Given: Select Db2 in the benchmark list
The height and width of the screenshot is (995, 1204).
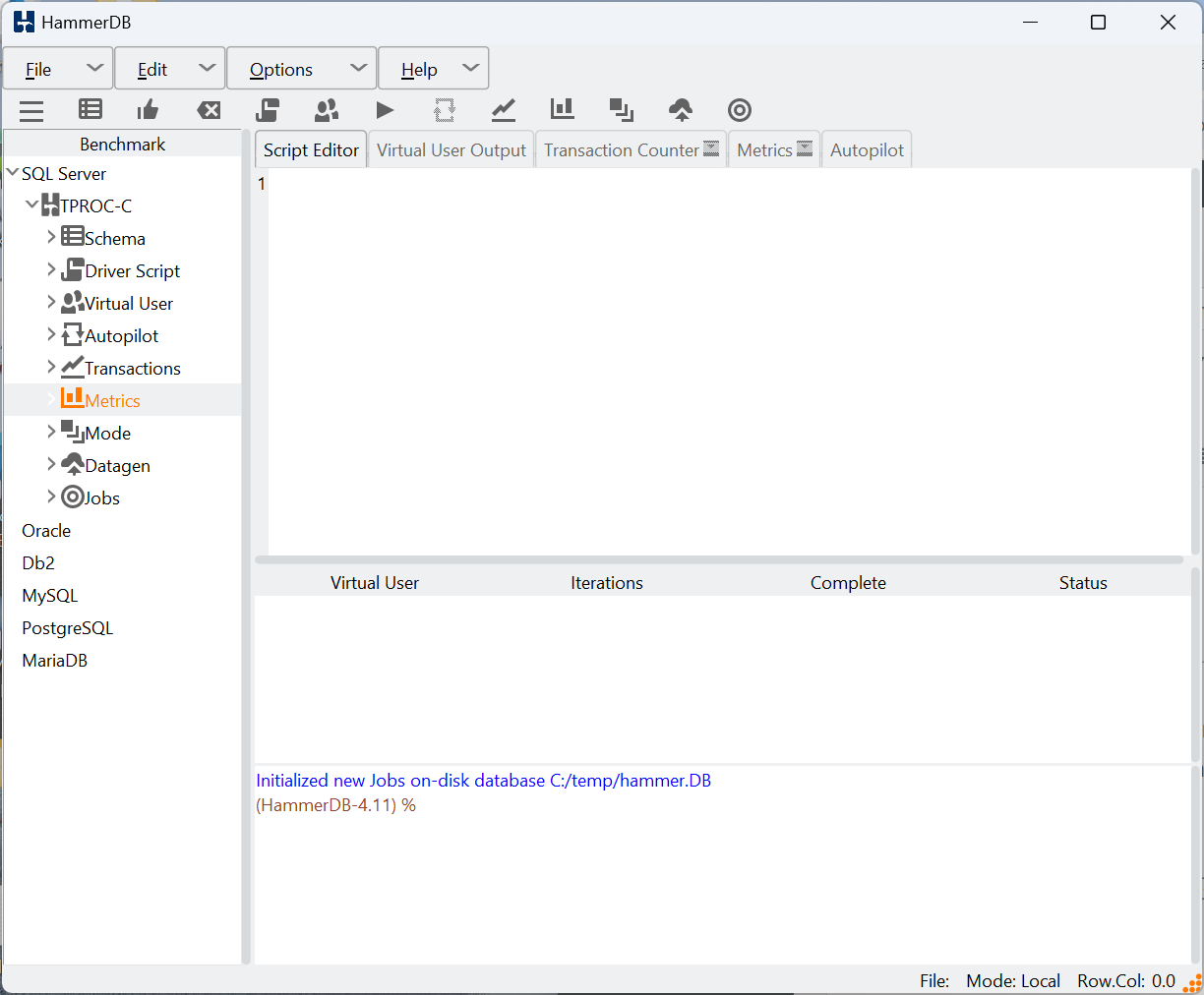Looking at the screenshot, I should (38, 562).
